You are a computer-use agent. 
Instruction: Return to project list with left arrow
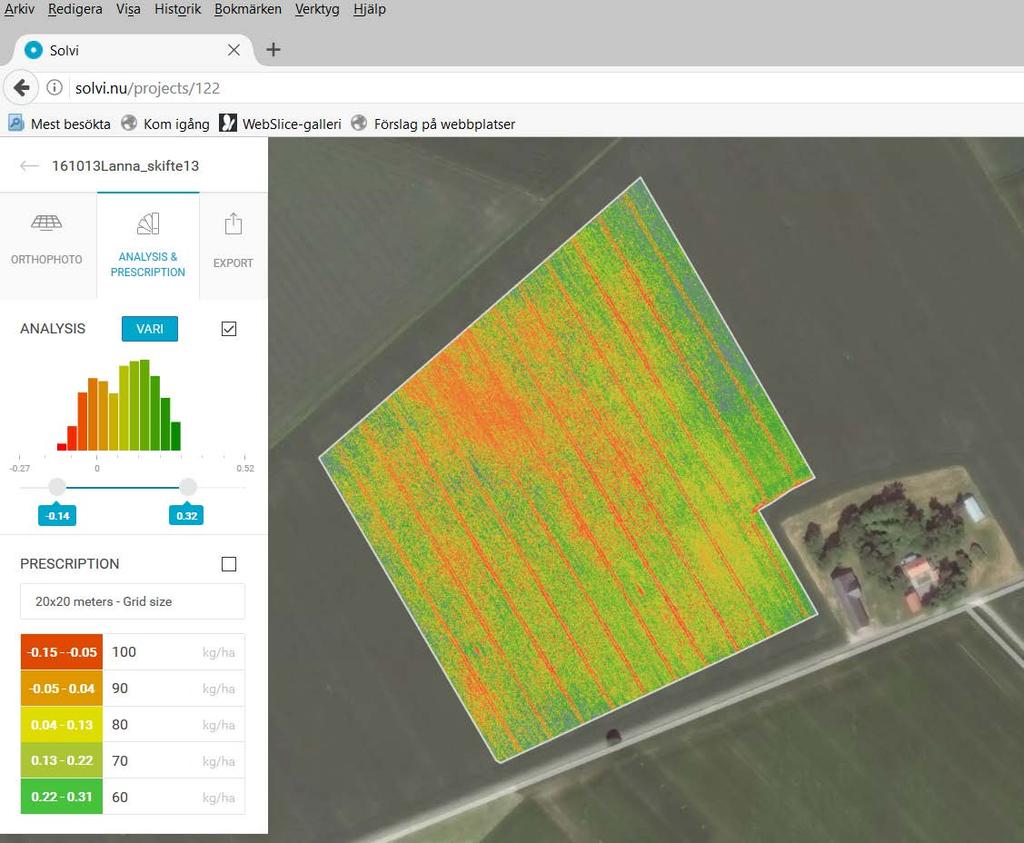coord(29,166)
